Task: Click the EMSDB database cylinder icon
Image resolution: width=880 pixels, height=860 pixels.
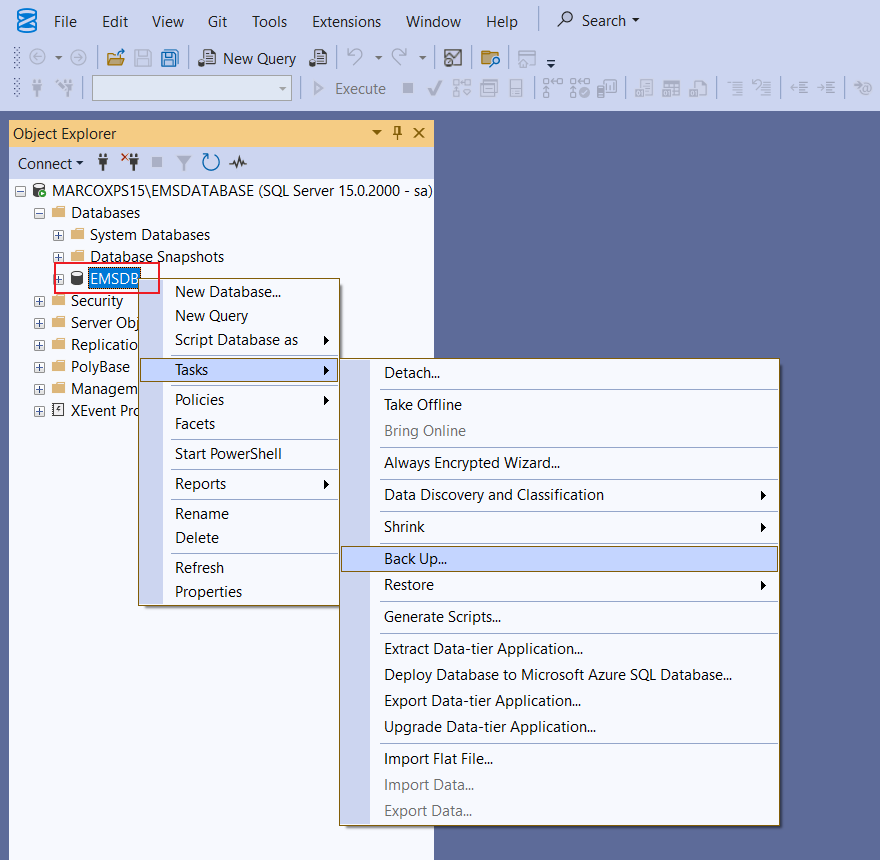Action: coord(77,279)
